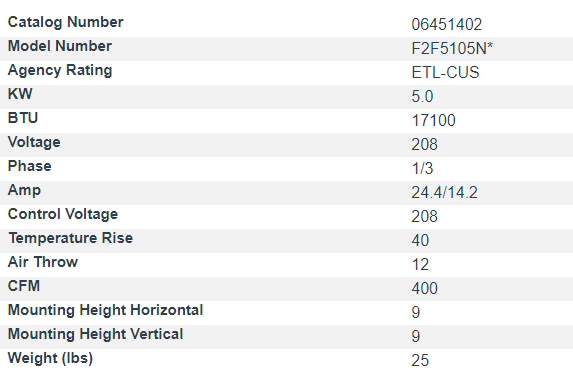
Task: Select model number F2F5105N*
Action: tap(452, 49)
